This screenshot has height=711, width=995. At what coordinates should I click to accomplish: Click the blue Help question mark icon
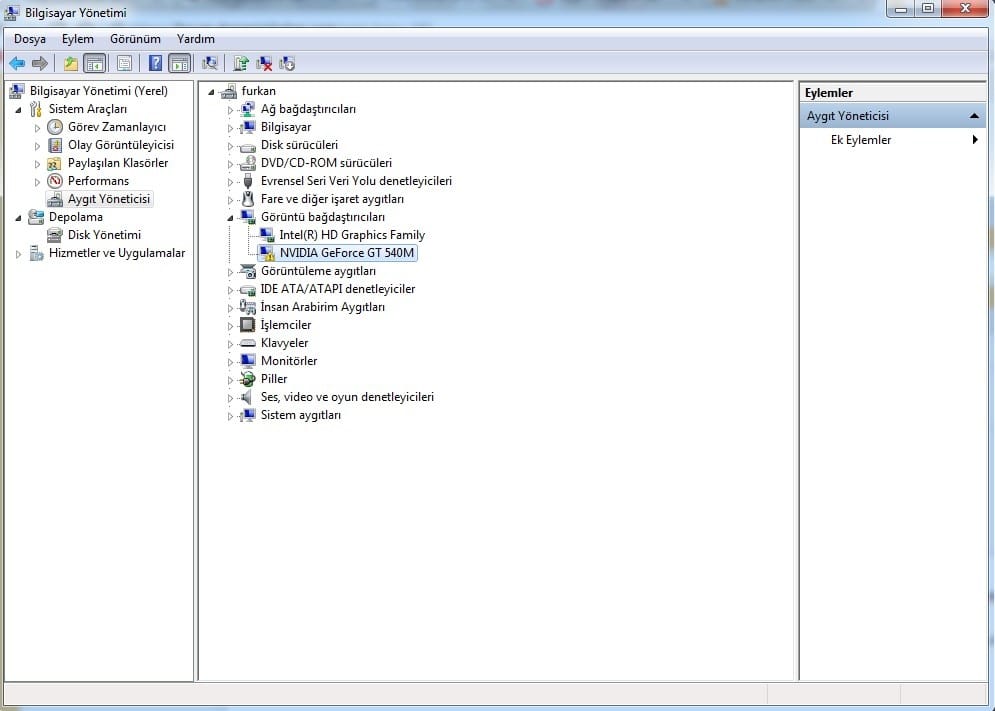[x=155, y=64]
